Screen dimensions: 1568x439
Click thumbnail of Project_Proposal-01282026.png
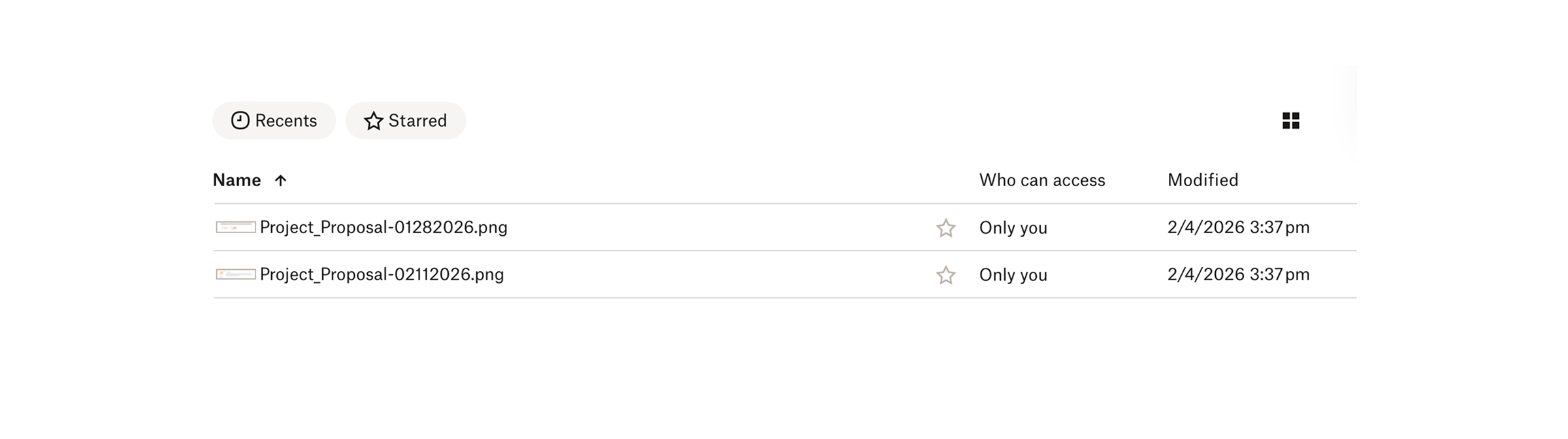236,227
